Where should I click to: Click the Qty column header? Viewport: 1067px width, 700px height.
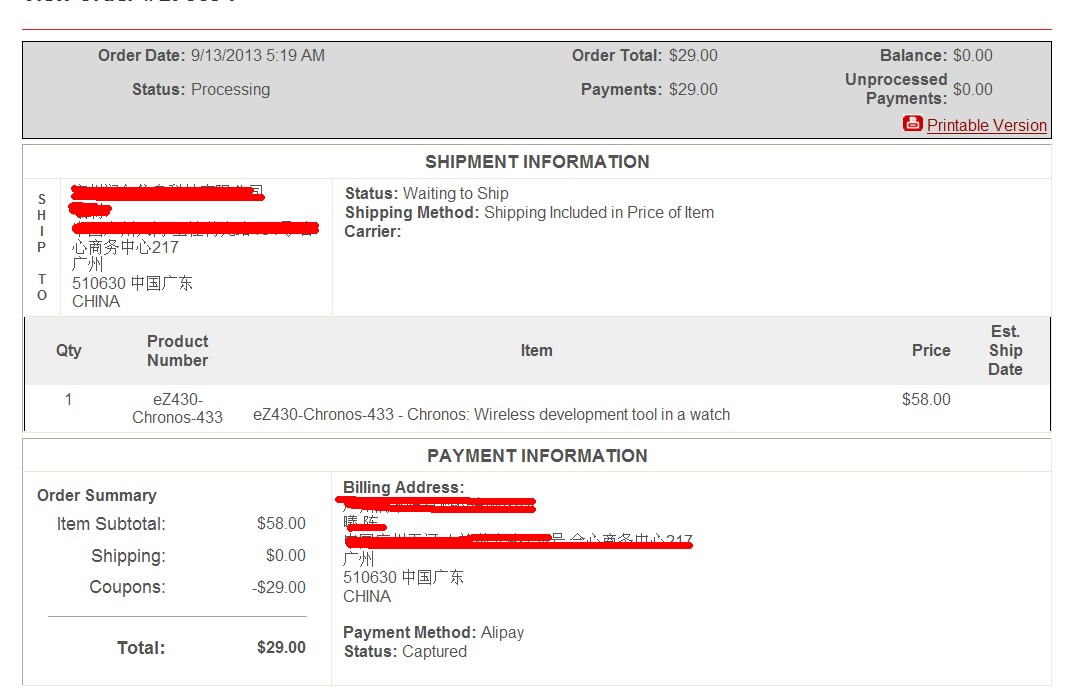69,351
